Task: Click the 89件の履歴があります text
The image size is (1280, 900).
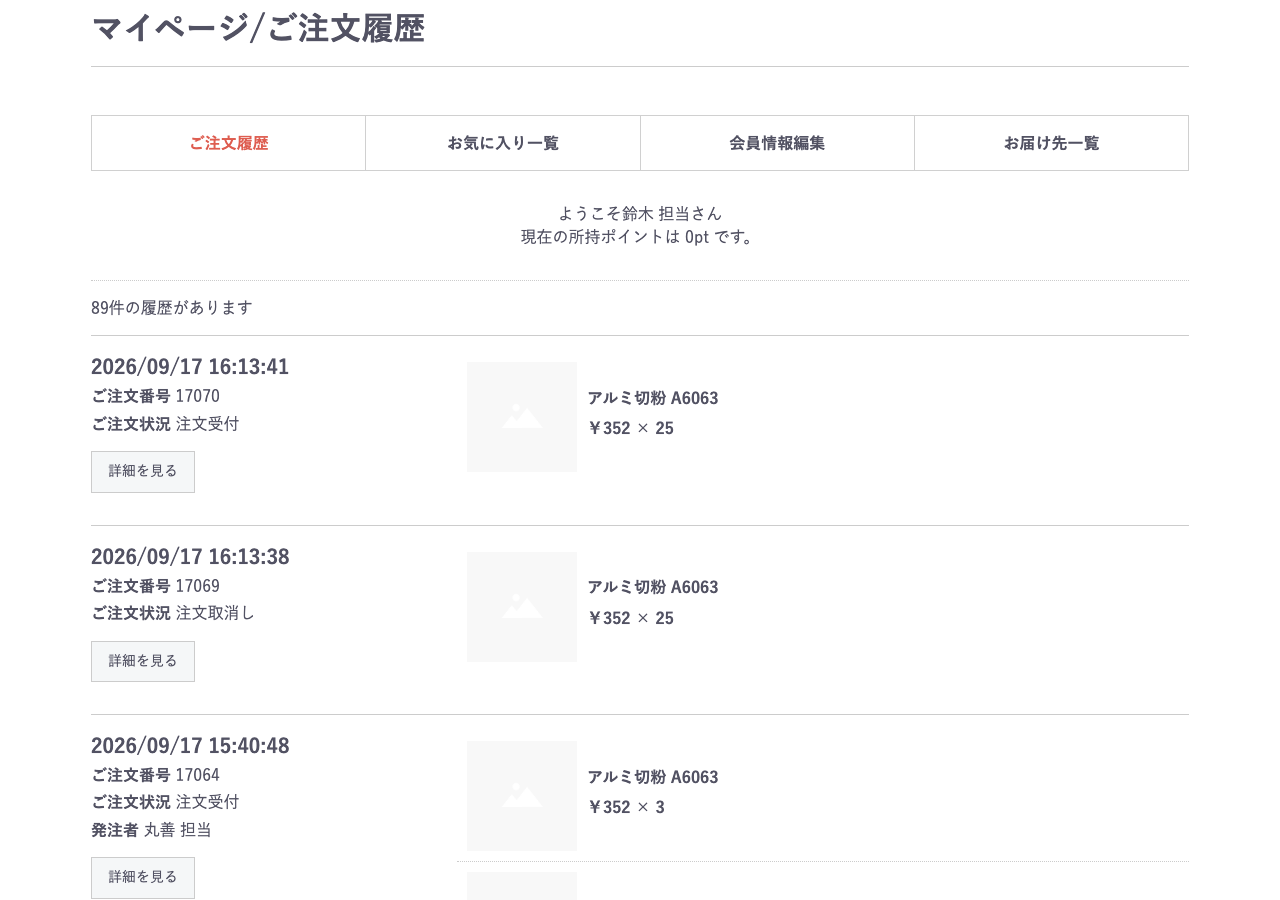Action: click(x=172, y=308)
